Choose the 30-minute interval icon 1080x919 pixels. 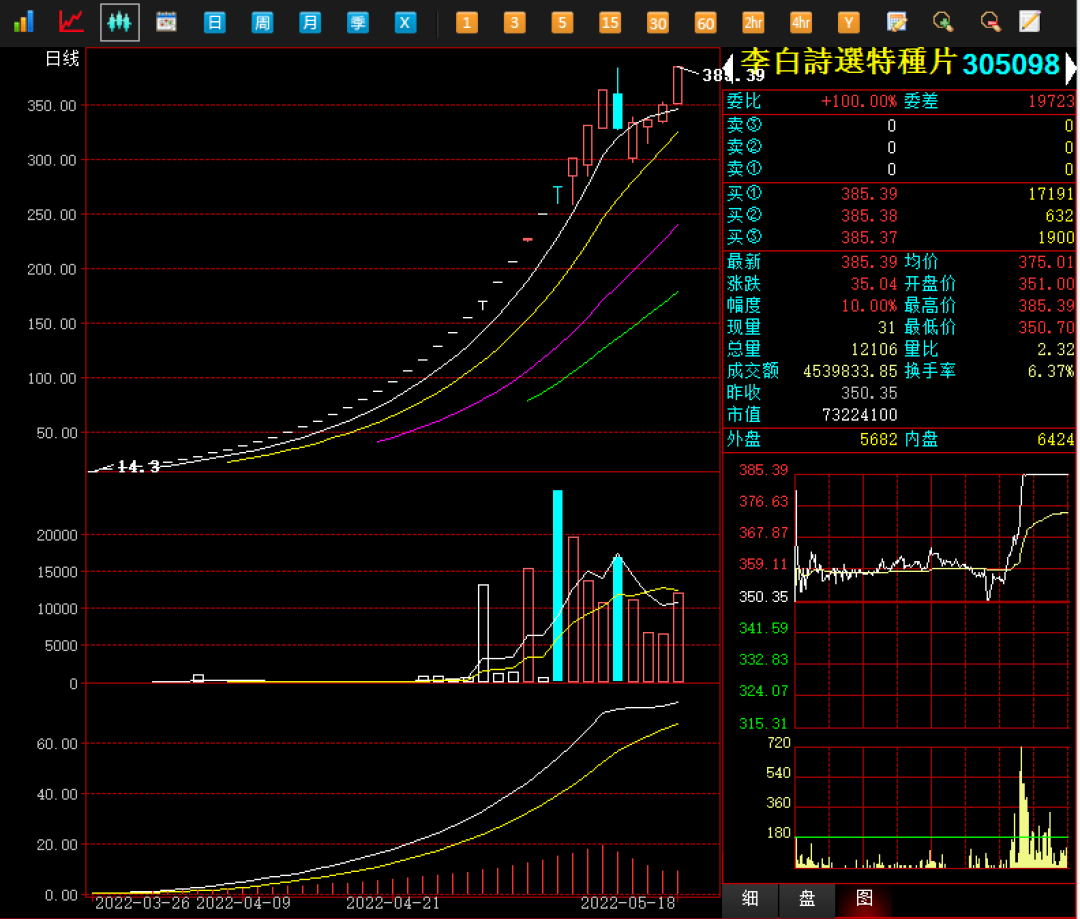[x=658, y=23]
